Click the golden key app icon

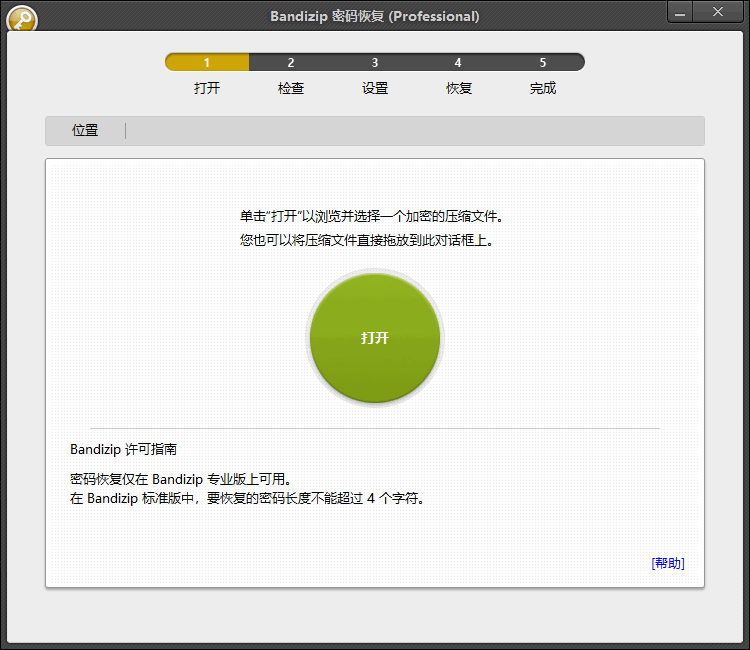pos(21,19)
